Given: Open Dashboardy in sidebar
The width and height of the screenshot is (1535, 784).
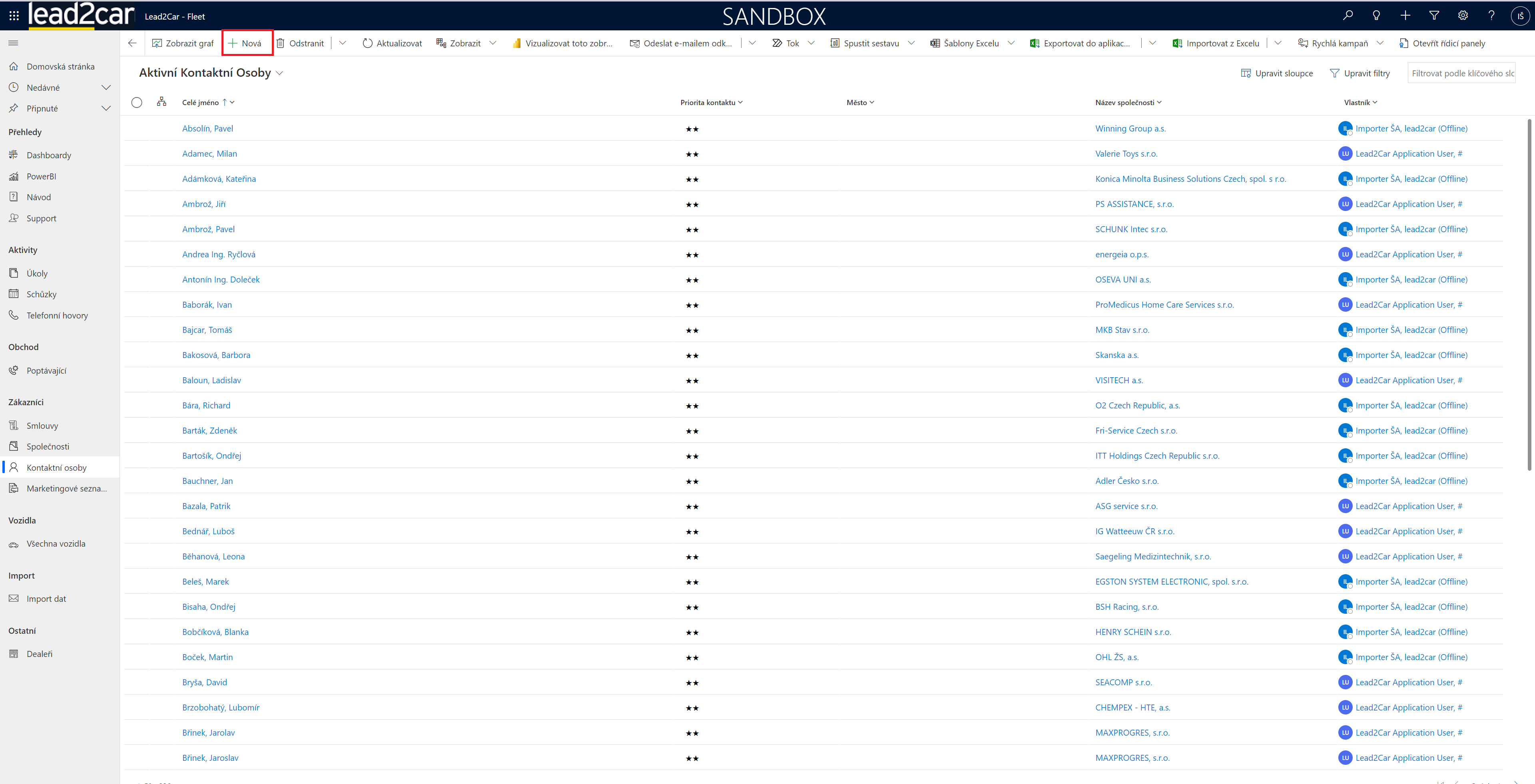Looking at the screenshot, I should 48,155.
